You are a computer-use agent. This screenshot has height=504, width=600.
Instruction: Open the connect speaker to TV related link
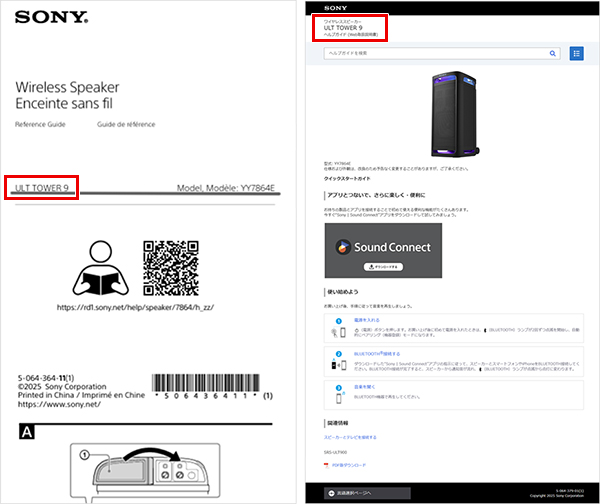[350, 437]
